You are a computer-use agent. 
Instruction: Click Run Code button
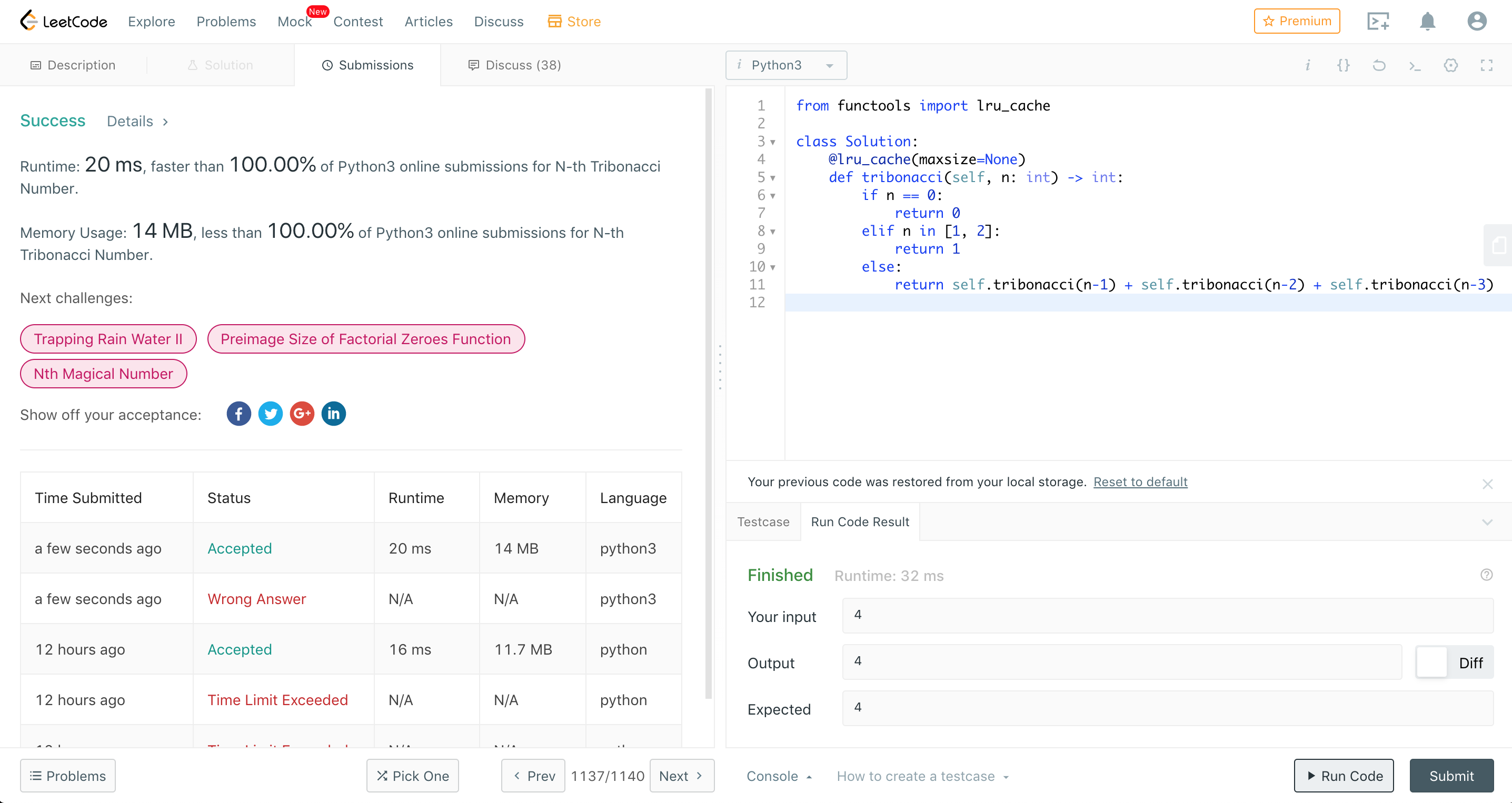click(1344, 776)
